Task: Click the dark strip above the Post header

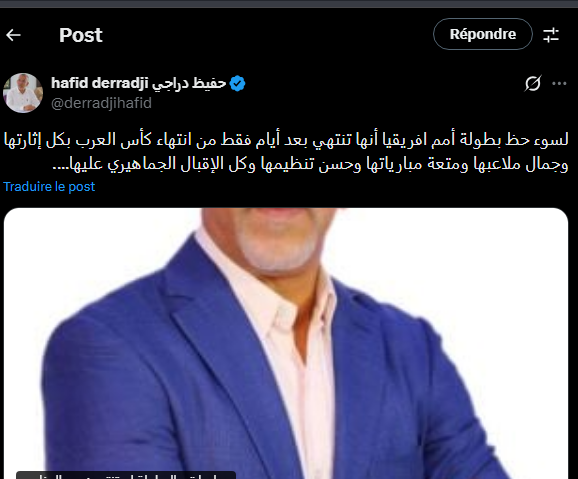Action: [x=289, y=4]
